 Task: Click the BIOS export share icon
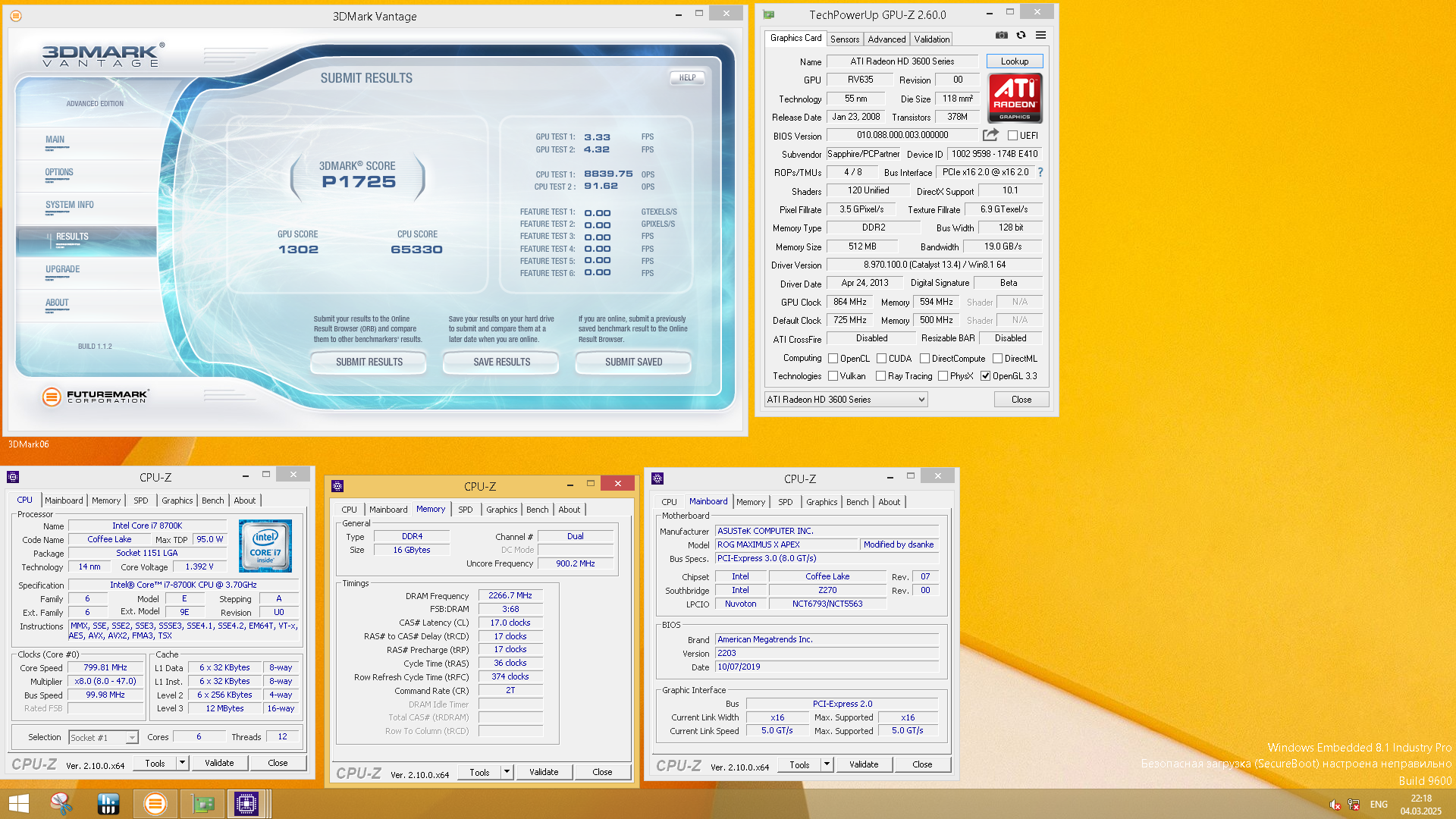coord(990,135)
